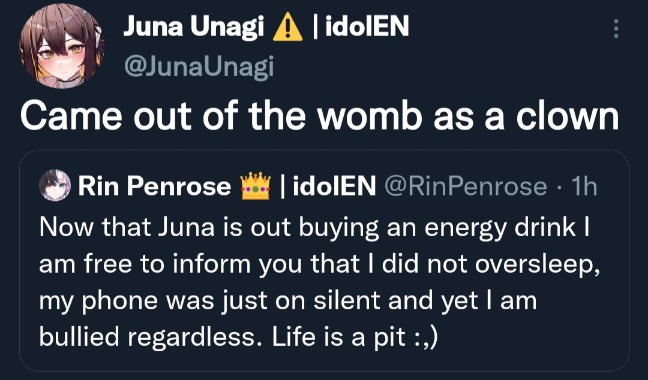The width and height of the screenshot is (648, 380).
Task: Open Juna Unagi's profile avatar
Action: pos(62,45)
